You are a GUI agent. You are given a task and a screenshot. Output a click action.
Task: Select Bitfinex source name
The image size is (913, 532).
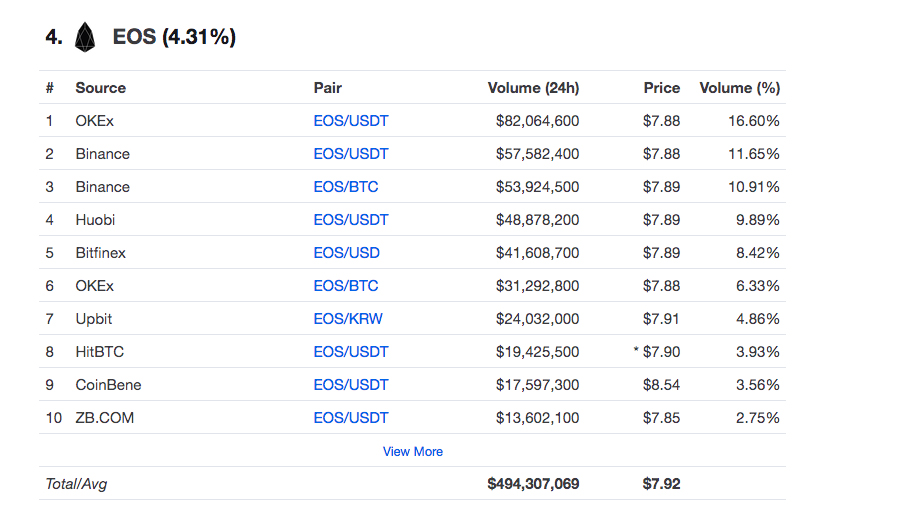pos(100,253)
